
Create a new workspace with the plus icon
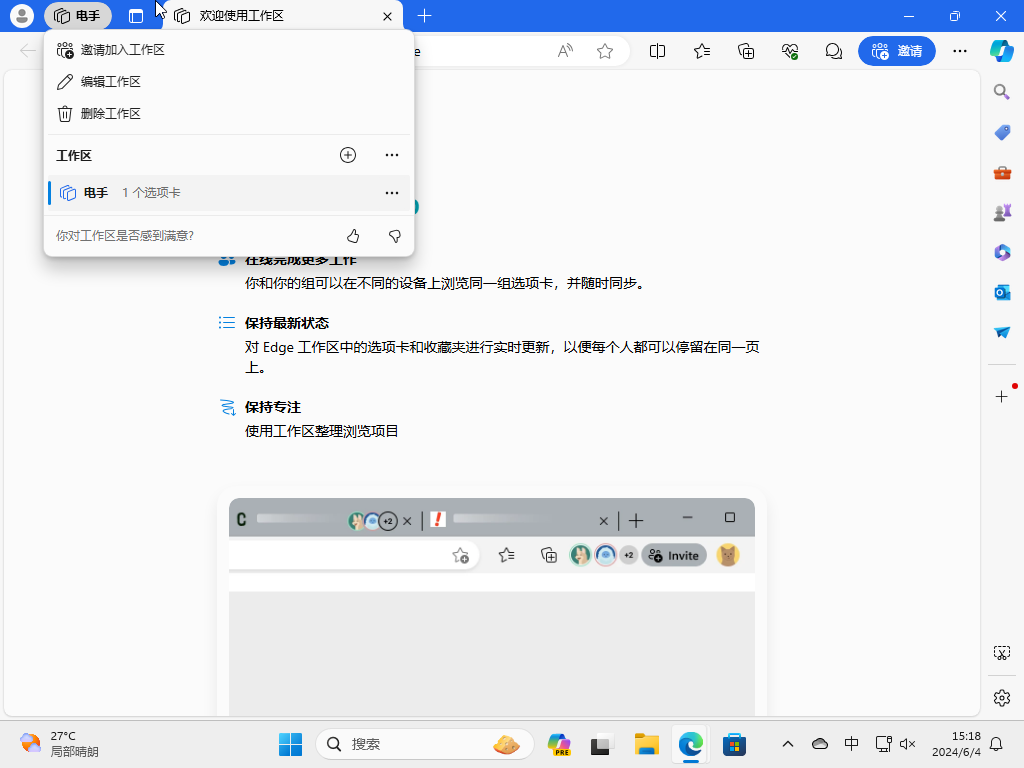click(347, 155)
